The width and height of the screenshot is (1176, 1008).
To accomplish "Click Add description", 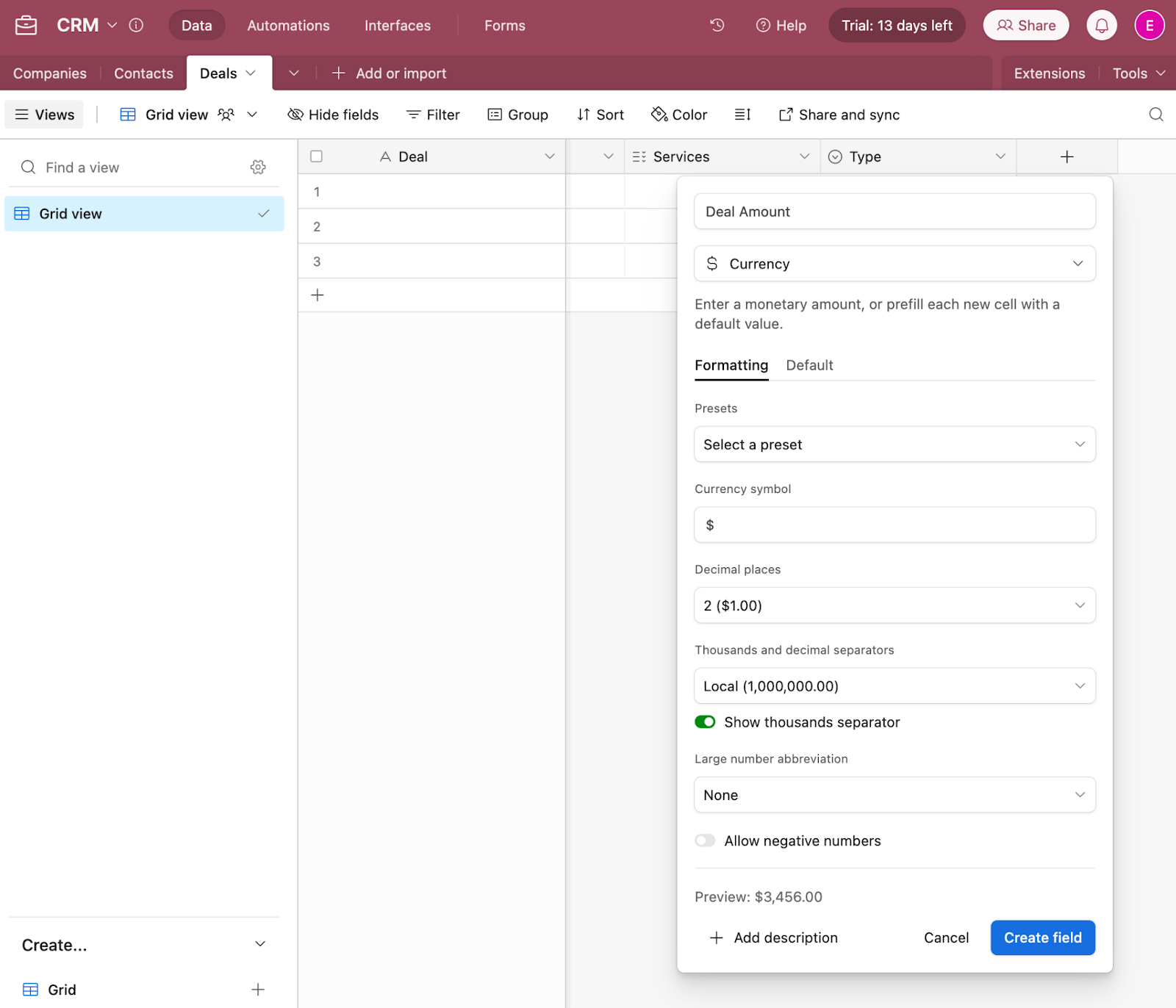I will pos(774,937).
